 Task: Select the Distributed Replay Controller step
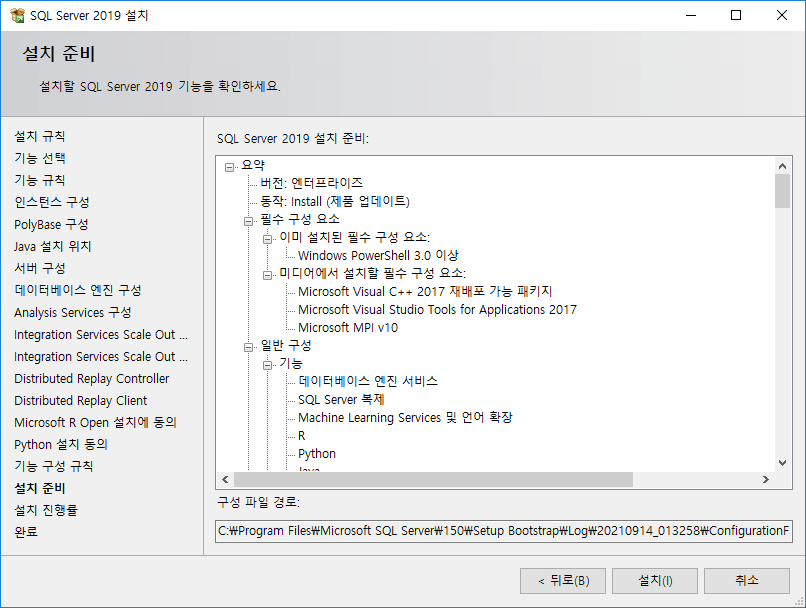pos(91,379)
